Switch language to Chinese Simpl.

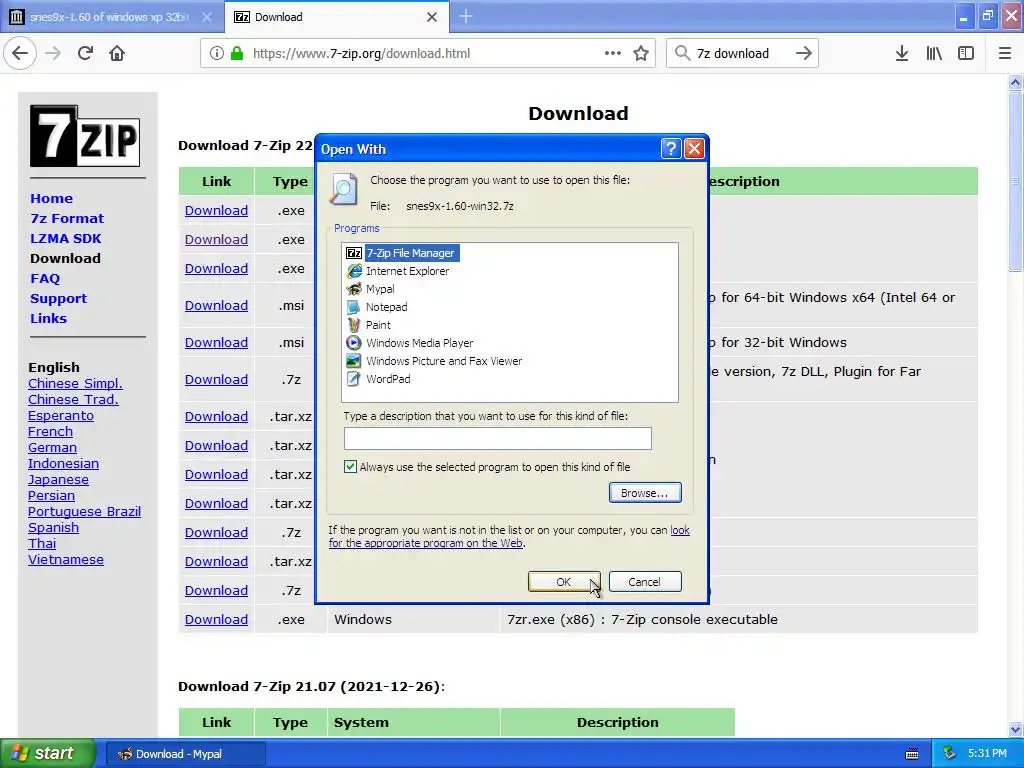pos(75,383)
